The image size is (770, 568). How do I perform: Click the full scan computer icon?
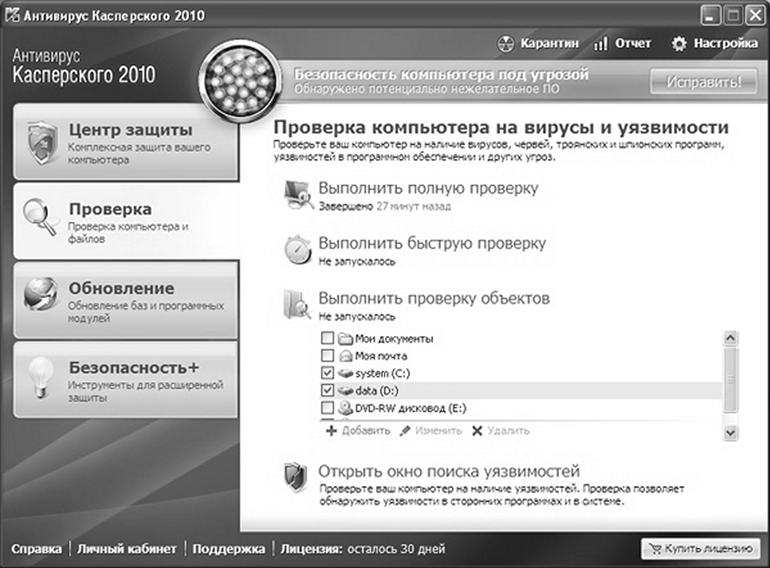tap(298, 195)
